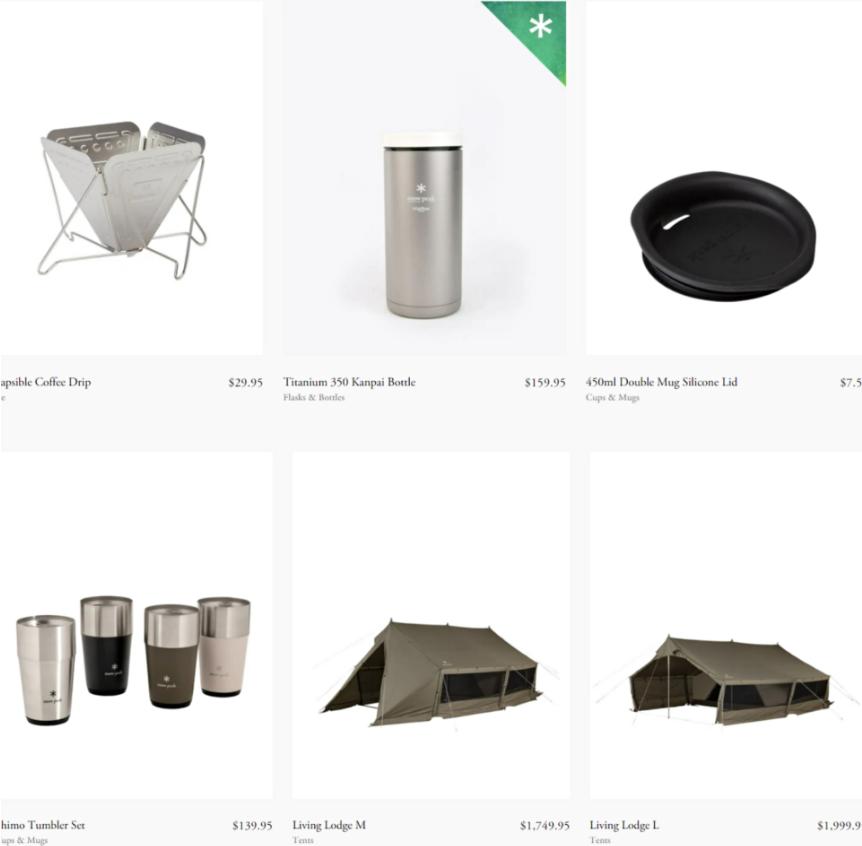Open the collapsible coffee drip product image
The image size is (862, 846).
point(131,178)
